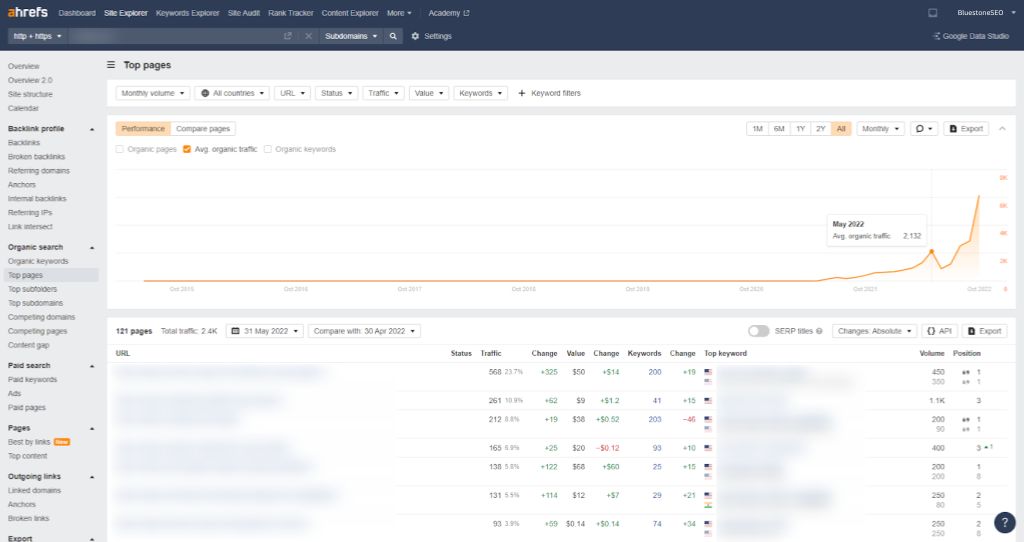Open the Changes: Absolute dropdown
Screen dimensions: 1024x542
click(x=873, y=331)
